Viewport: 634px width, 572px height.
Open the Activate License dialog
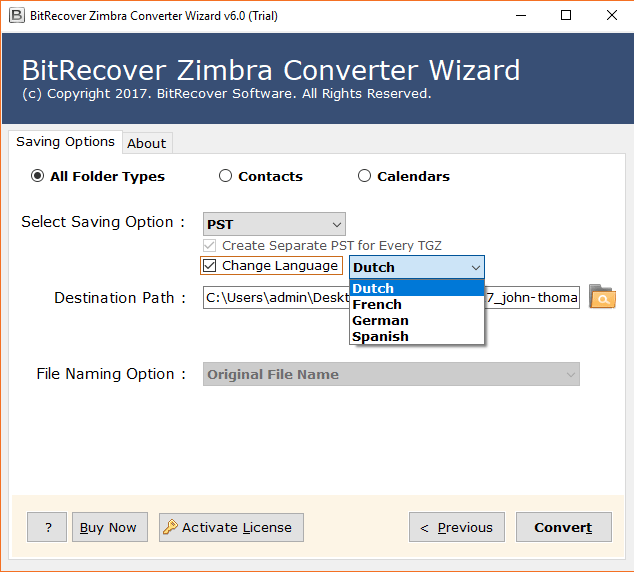(x=231, y=527)
